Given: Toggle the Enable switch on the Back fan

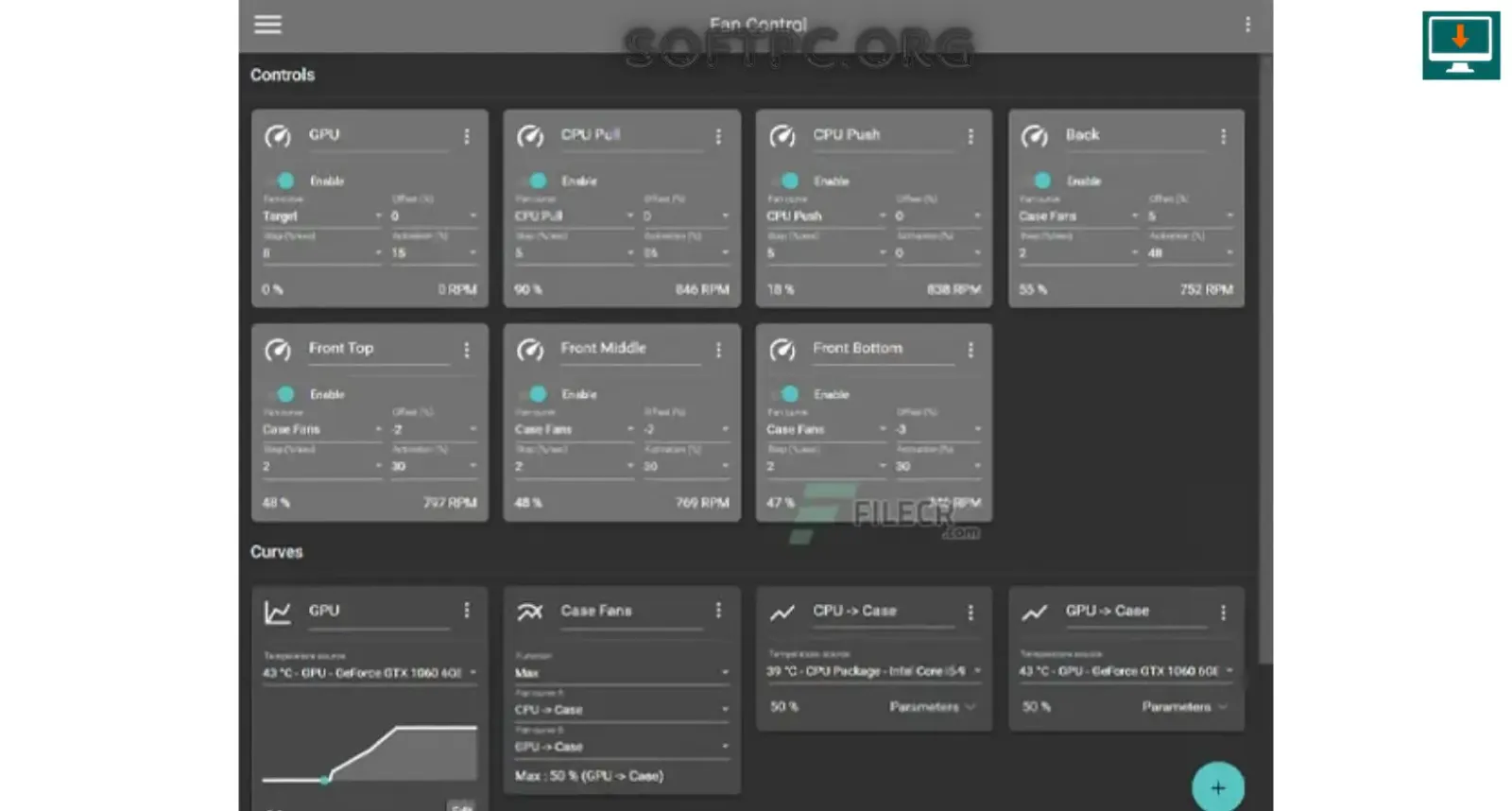Looking at the screenshot, I should 1039,181.
